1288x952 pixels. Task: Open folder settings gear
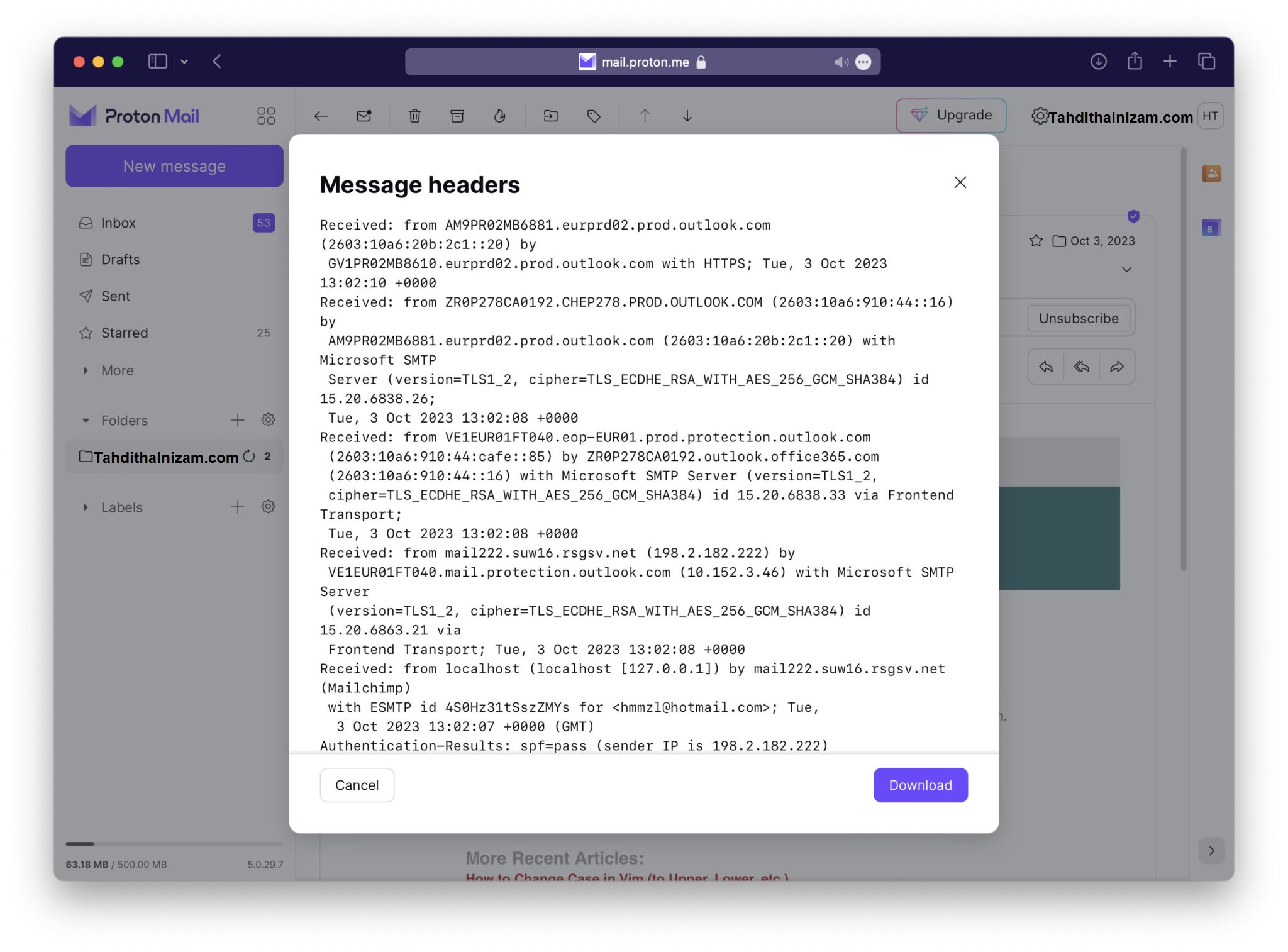[x=268, y=420]
